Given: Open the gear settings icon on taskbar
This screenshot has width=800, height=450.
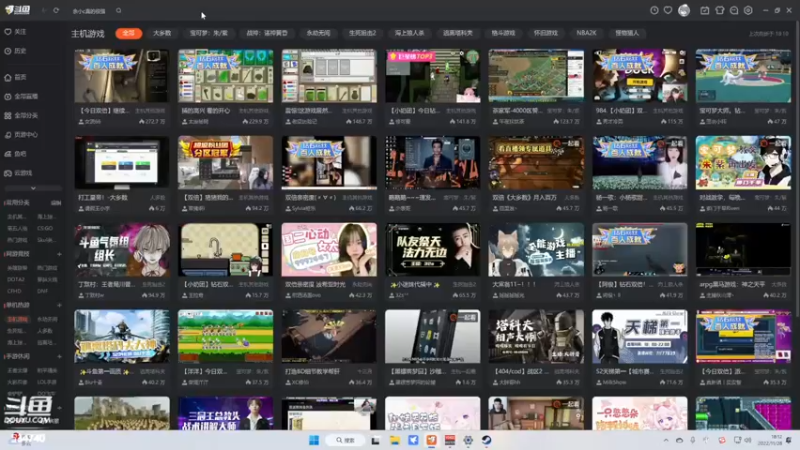Looking at the screenshot, I should pos(468,440).
